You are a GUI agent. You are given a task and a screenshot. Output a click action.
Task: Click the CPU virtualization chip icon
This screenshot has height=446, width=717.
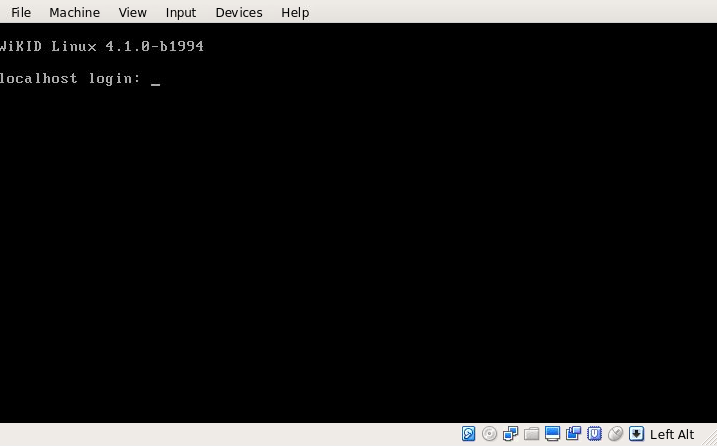(x=594, y=433)
